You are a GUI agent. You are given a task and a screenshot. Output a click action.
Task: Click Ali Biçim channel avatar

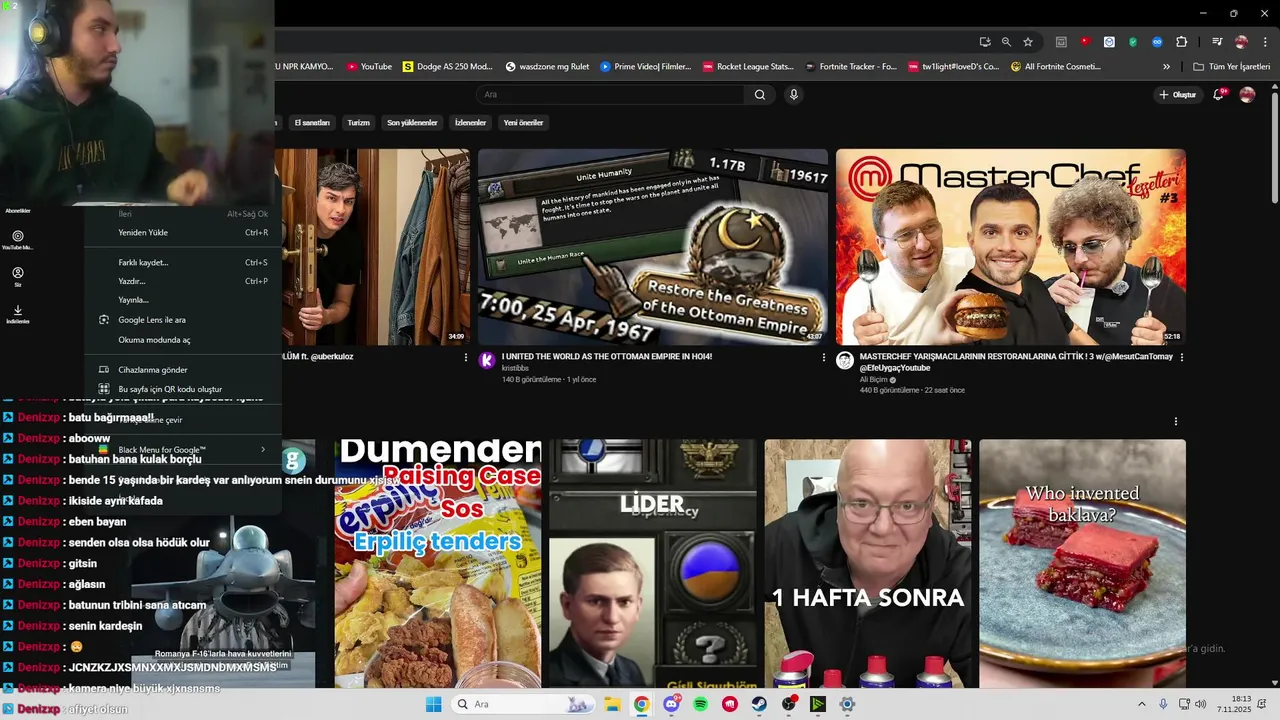845,360
